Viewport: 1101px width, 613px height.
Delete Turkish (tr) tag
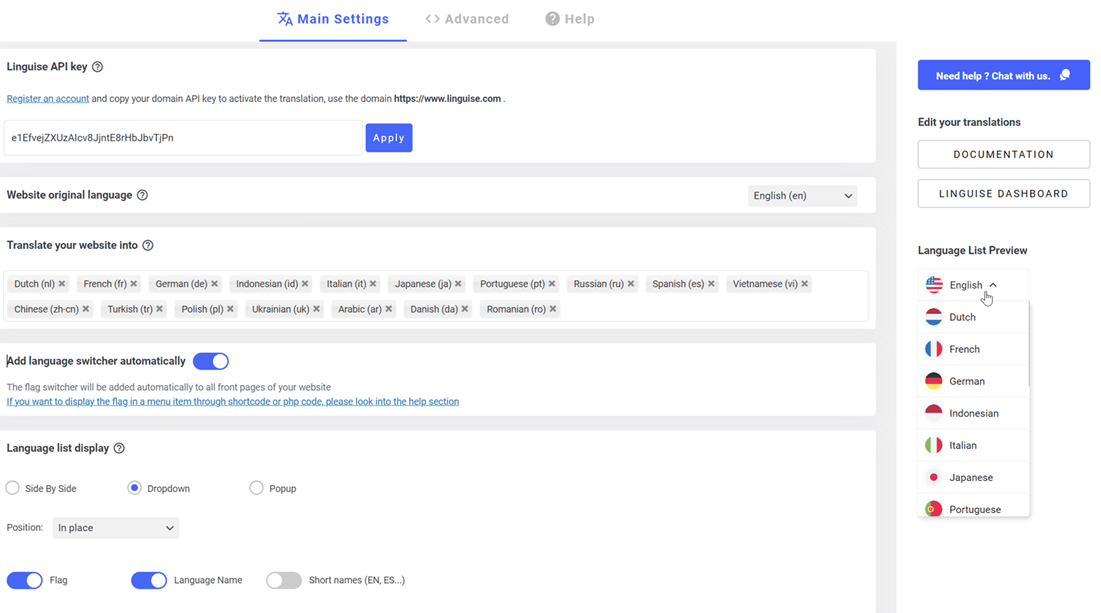pos(159,309)
